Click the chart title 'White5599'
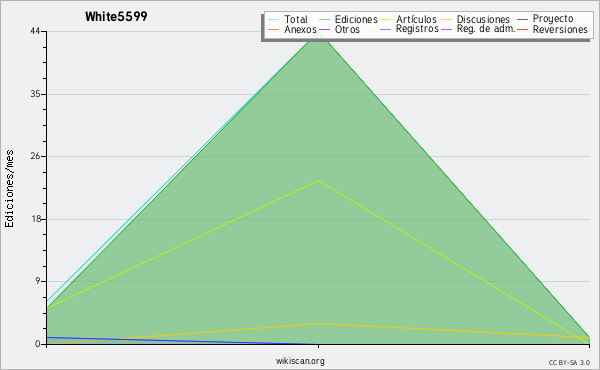 (116, 16)
